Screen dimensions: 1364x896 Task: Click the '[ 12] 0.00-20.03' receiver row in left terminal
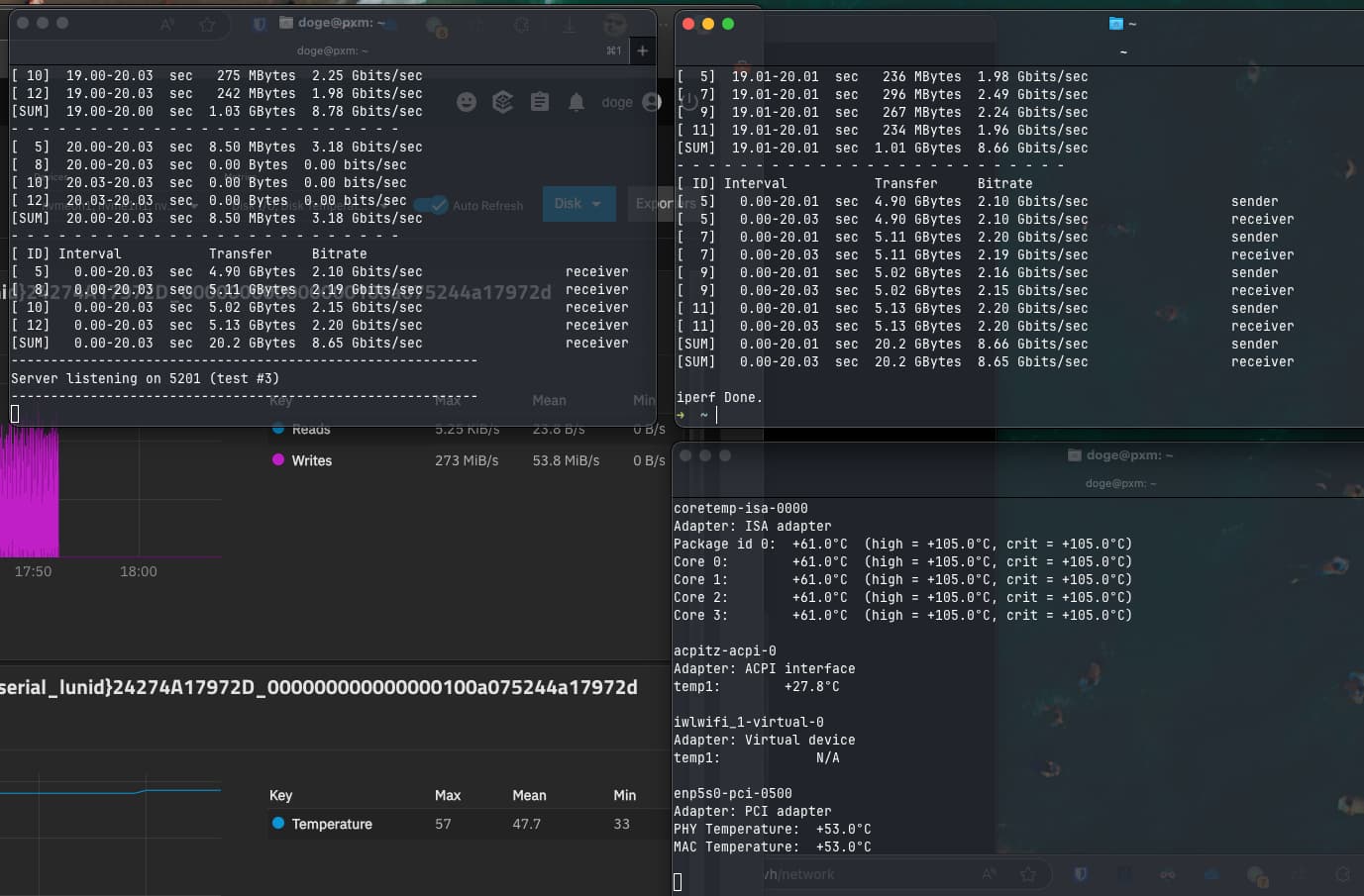click(319, 325)
